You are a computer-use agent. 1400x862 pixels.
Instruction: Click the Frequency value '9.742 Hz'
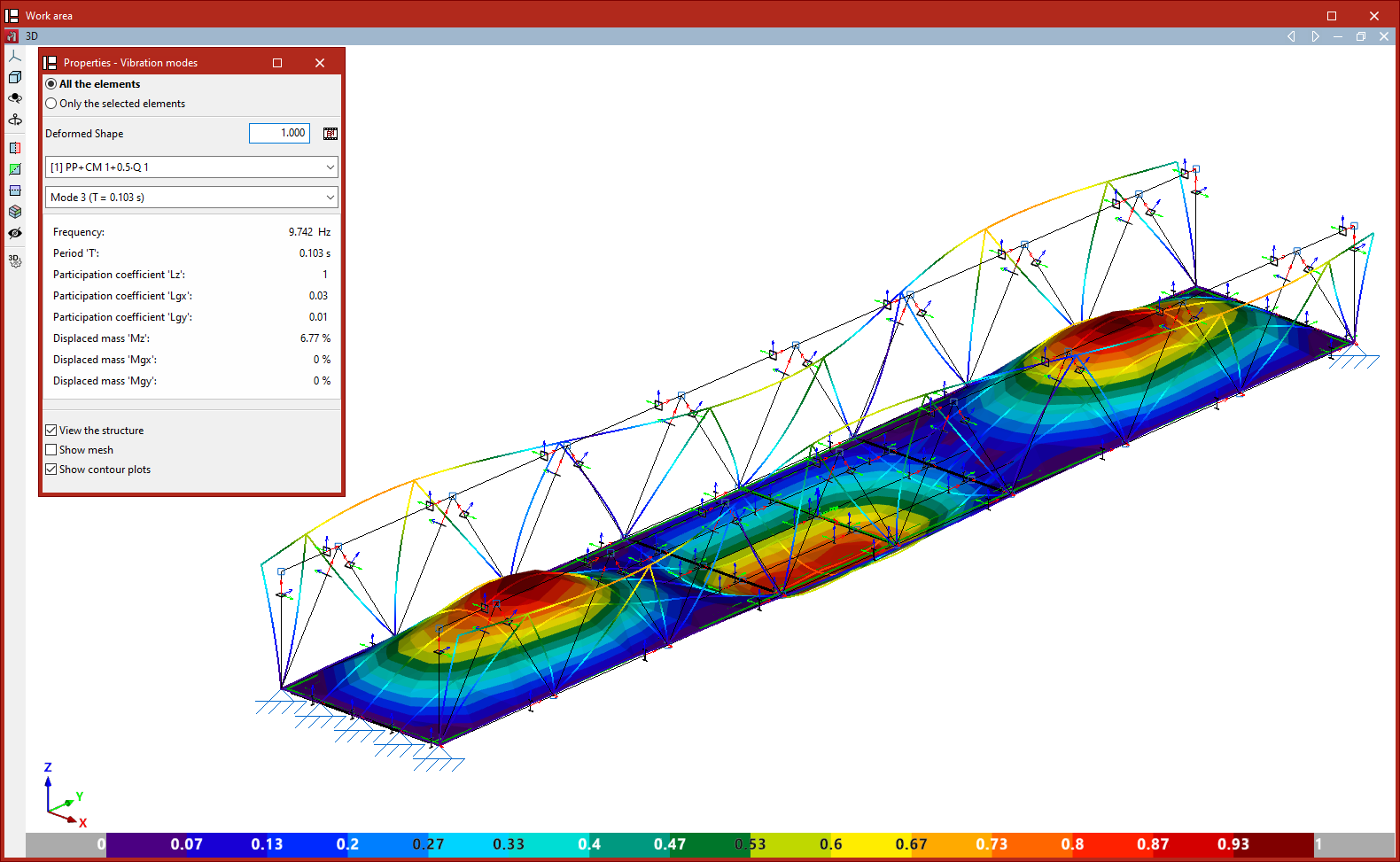tap(309, 232)
